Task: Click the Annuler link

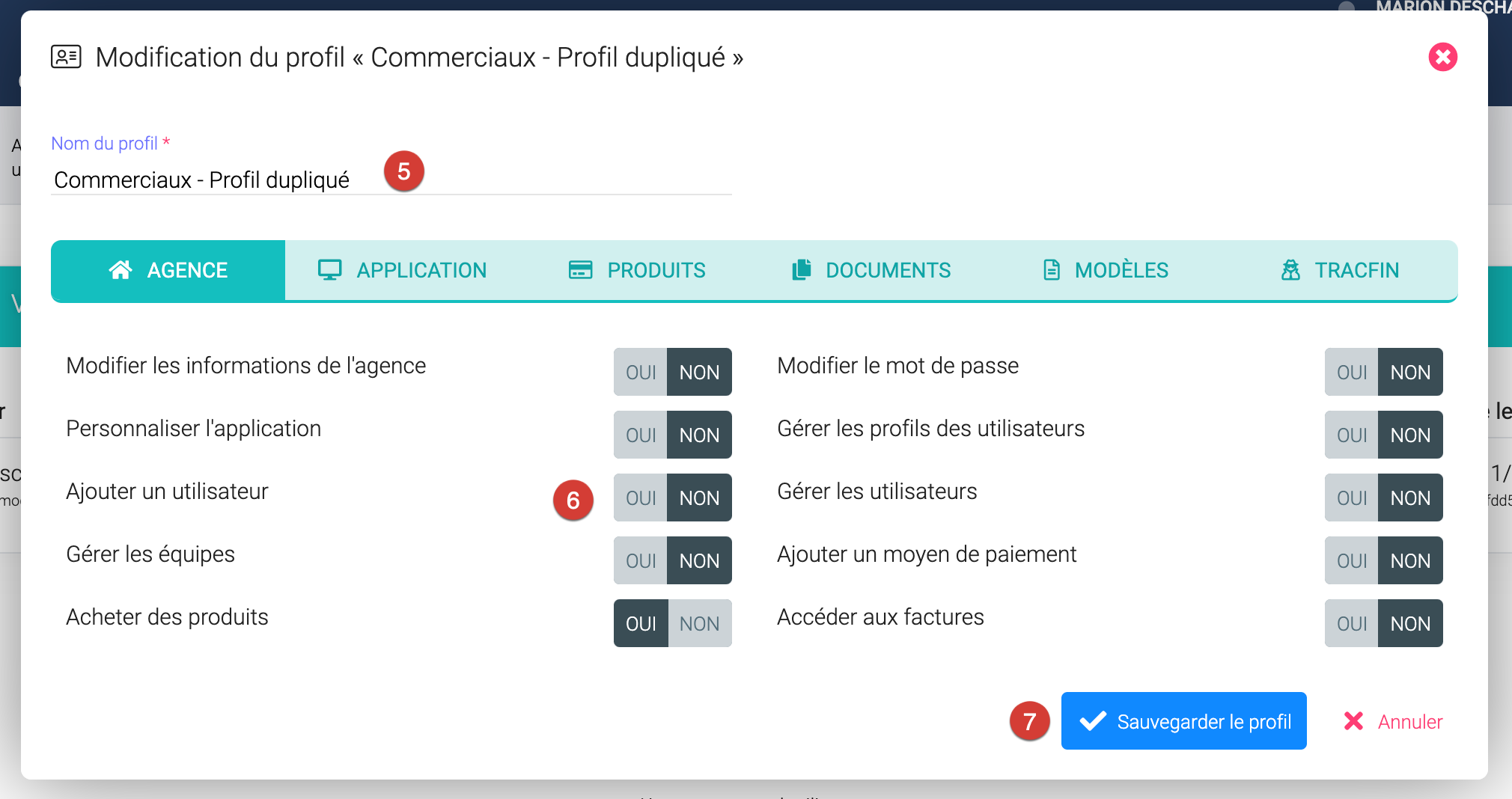Action: pos(1393,721)
